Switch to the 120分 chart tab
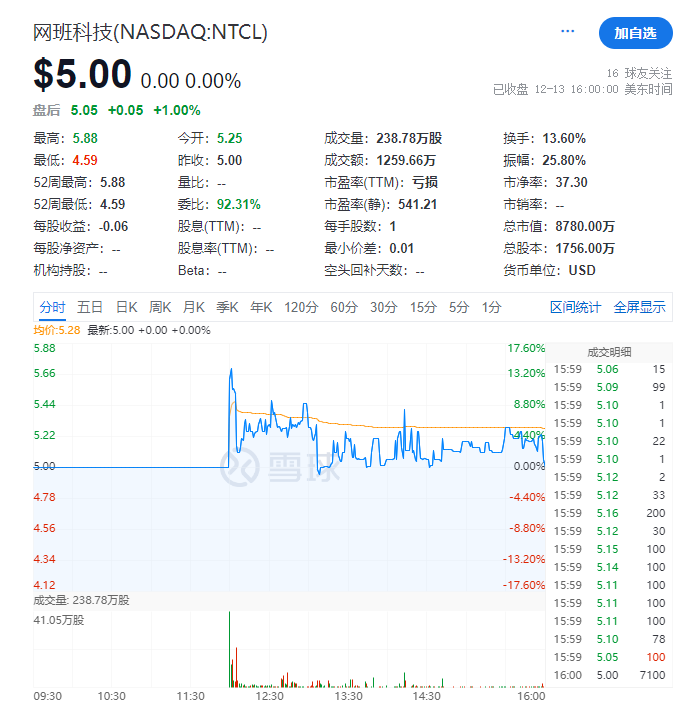The width and height of the screenshot is (696, 720). pyautogui.click(x=301, y=307)
